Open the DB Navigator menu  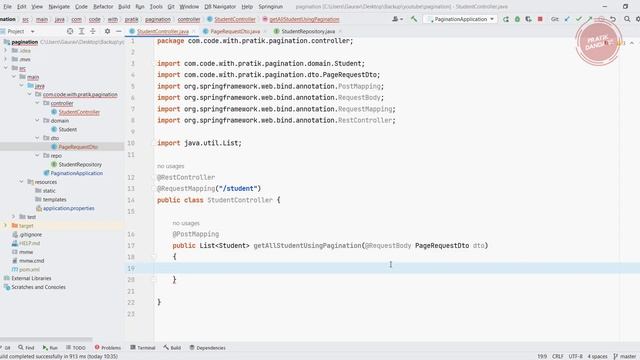[220, 7]
